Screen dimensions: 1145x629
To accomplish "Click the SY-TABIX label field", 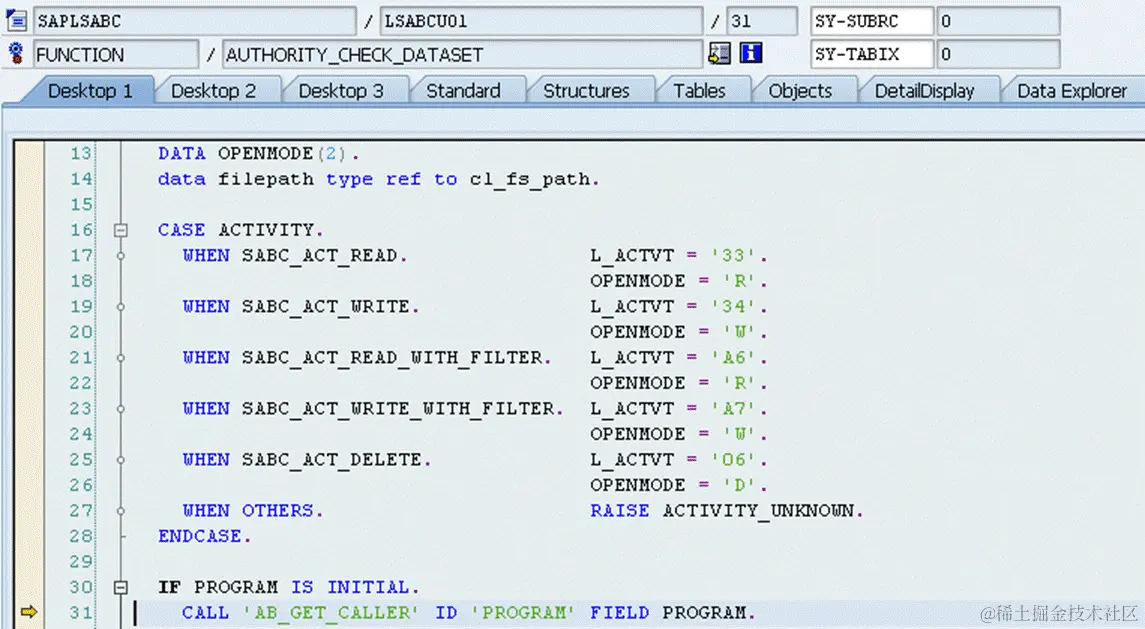I will (872, 54).
